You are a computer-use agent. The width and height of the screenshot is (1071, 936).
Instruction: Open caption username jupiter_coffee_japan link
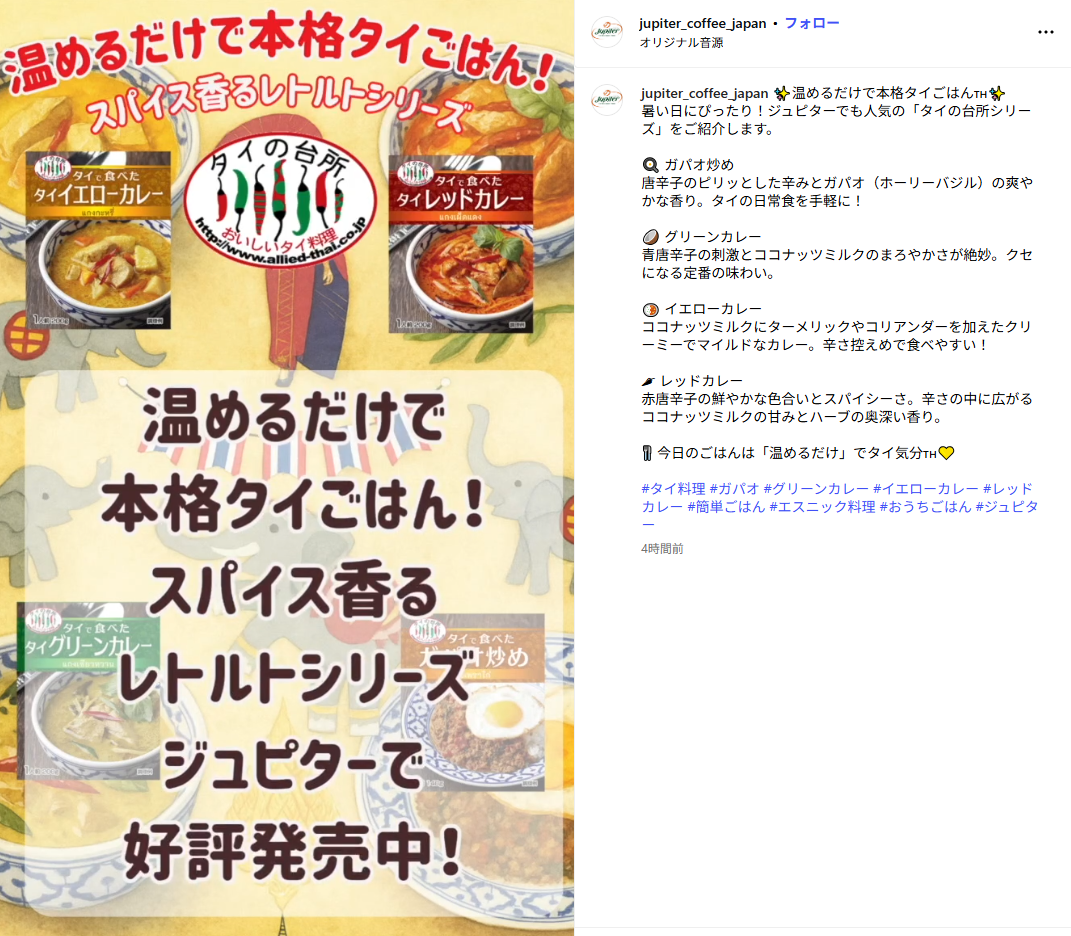click(x=704, y=93)
